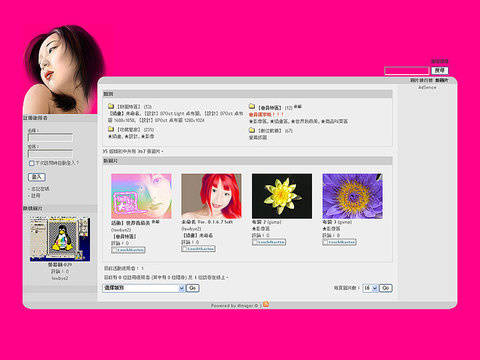Open the random image thumbnail showing the Tux penguin
Image resolution: width=480 pixels, height=360 pixels.
60,239
